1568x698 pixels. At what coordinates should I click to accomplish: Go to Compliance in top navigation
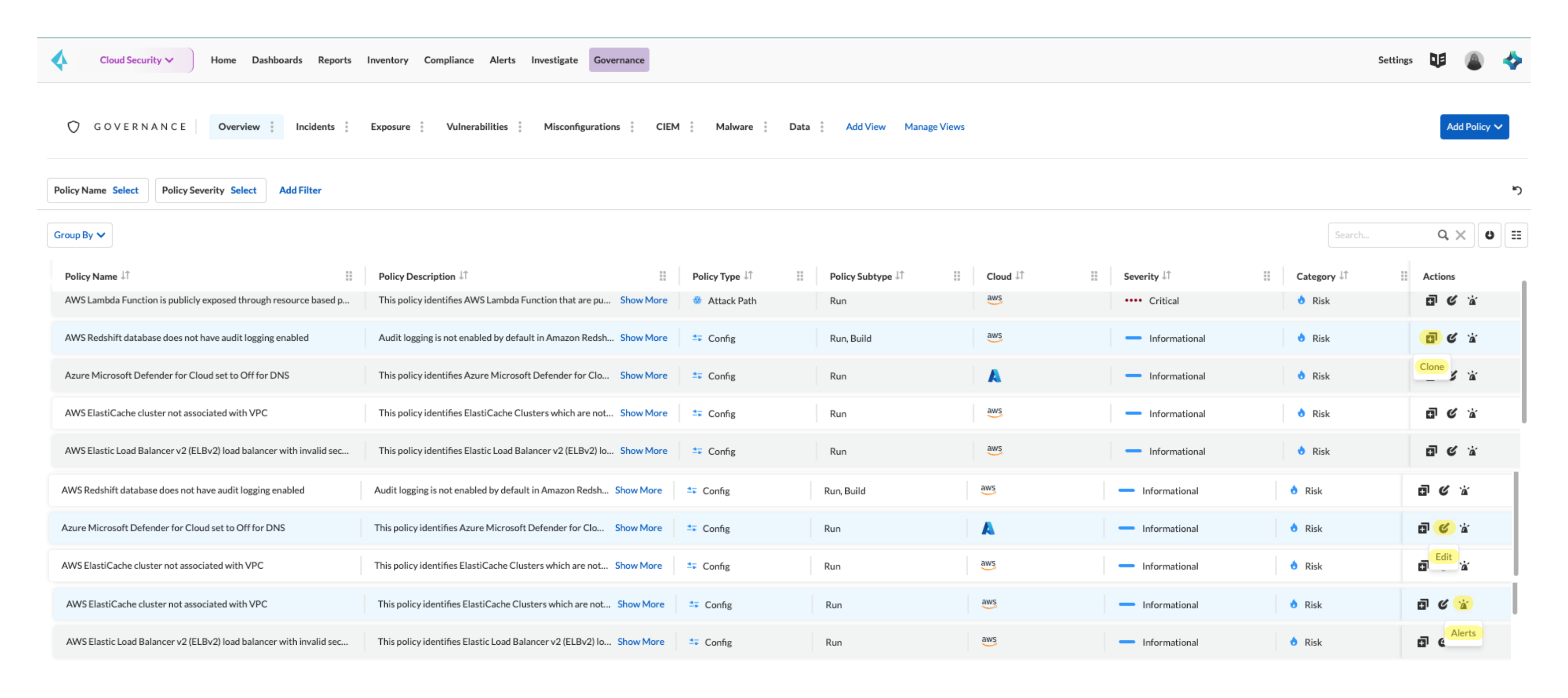(x=448, y=60)
